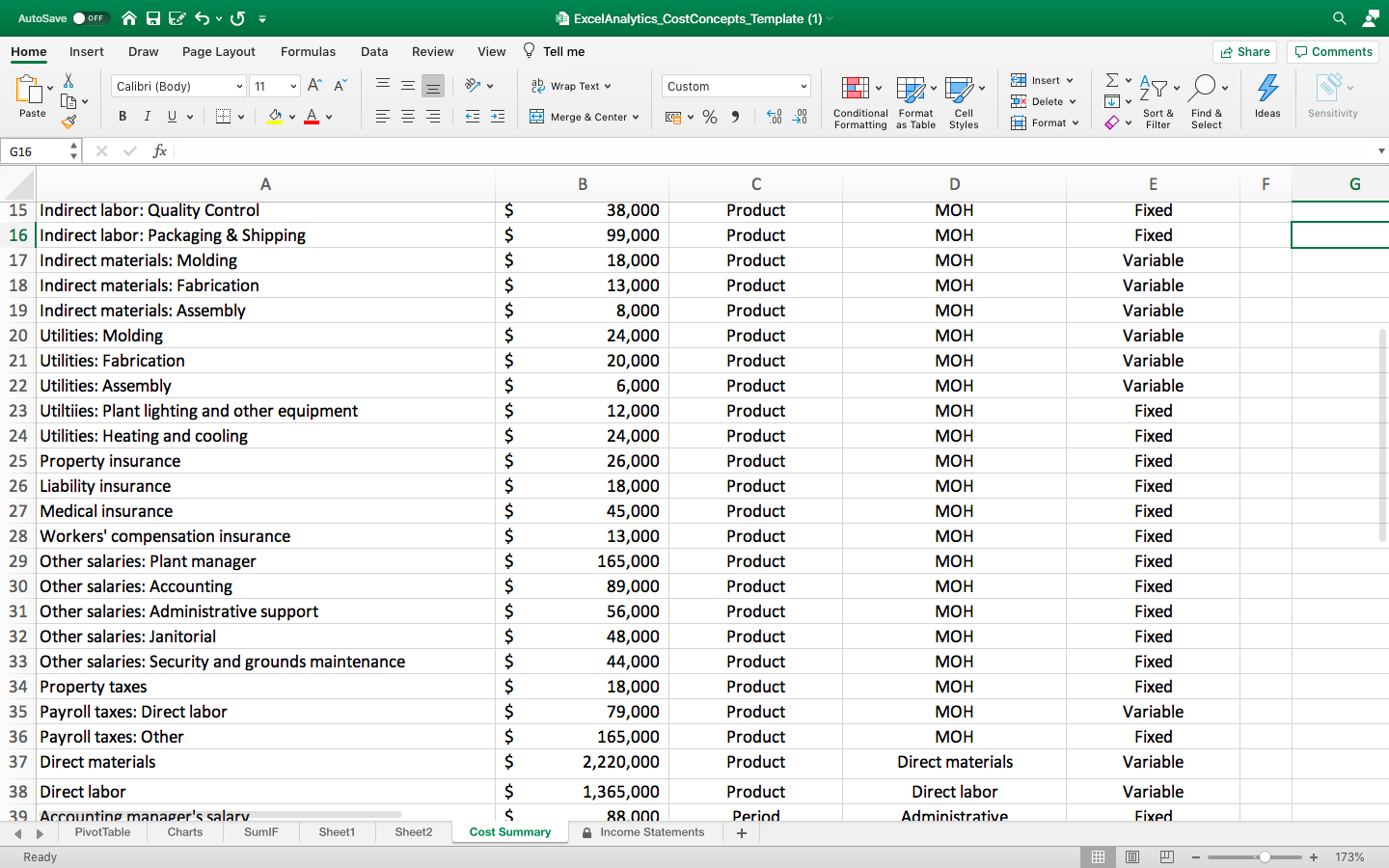Click the Comma Style icon
The width and height of the screenshot is (1389, 868).
coord(736,117)
